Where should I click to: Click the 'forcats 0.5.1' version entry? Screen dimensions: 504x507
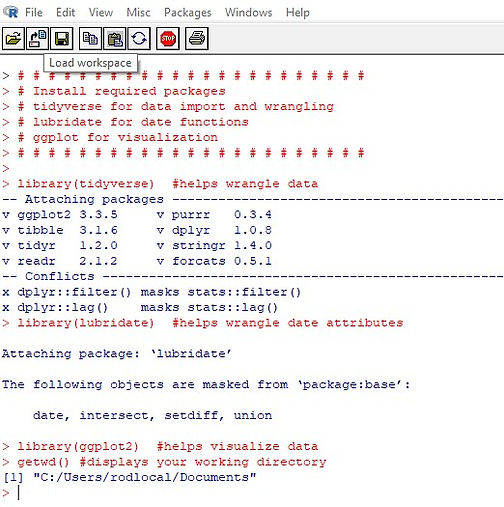[222, 261]
